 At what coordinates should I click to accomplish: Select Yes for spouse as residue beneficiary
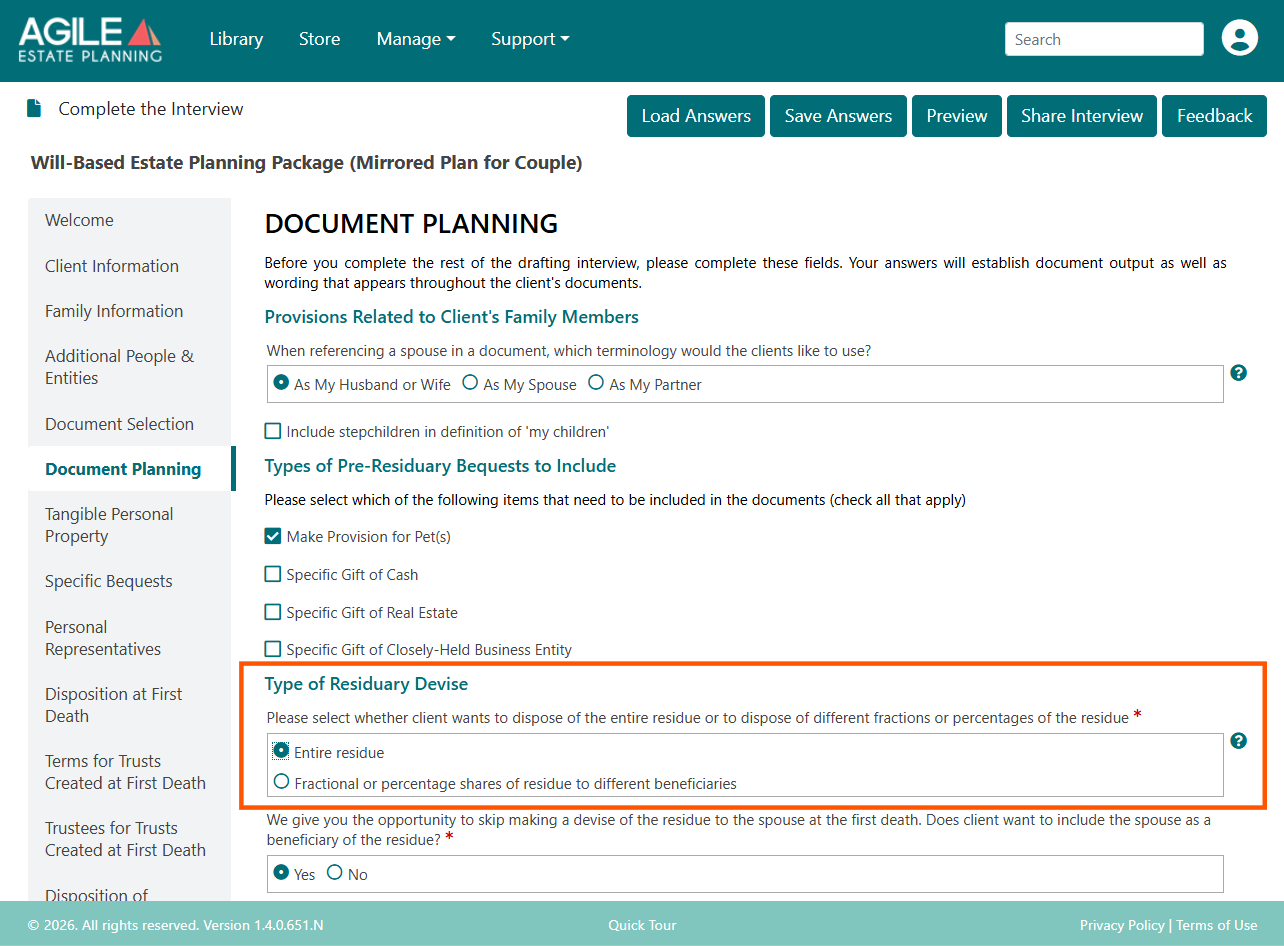tap(282, 873)
